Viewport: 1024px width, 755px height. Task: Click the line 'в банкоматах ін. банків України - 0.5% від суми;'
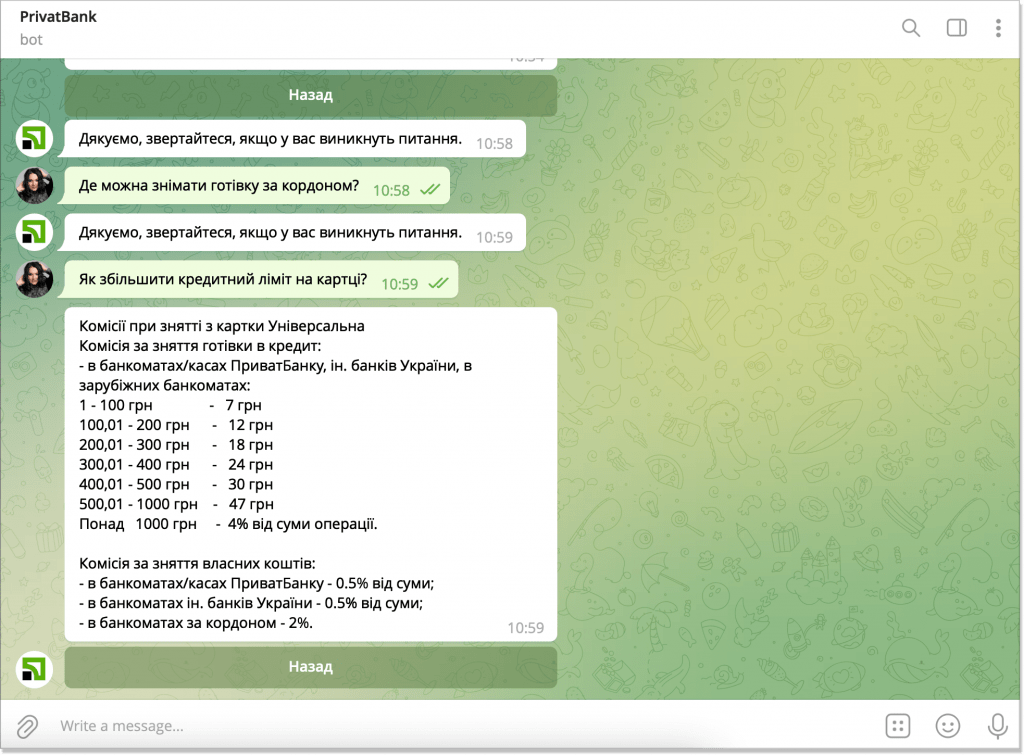(x=251, y=603)
